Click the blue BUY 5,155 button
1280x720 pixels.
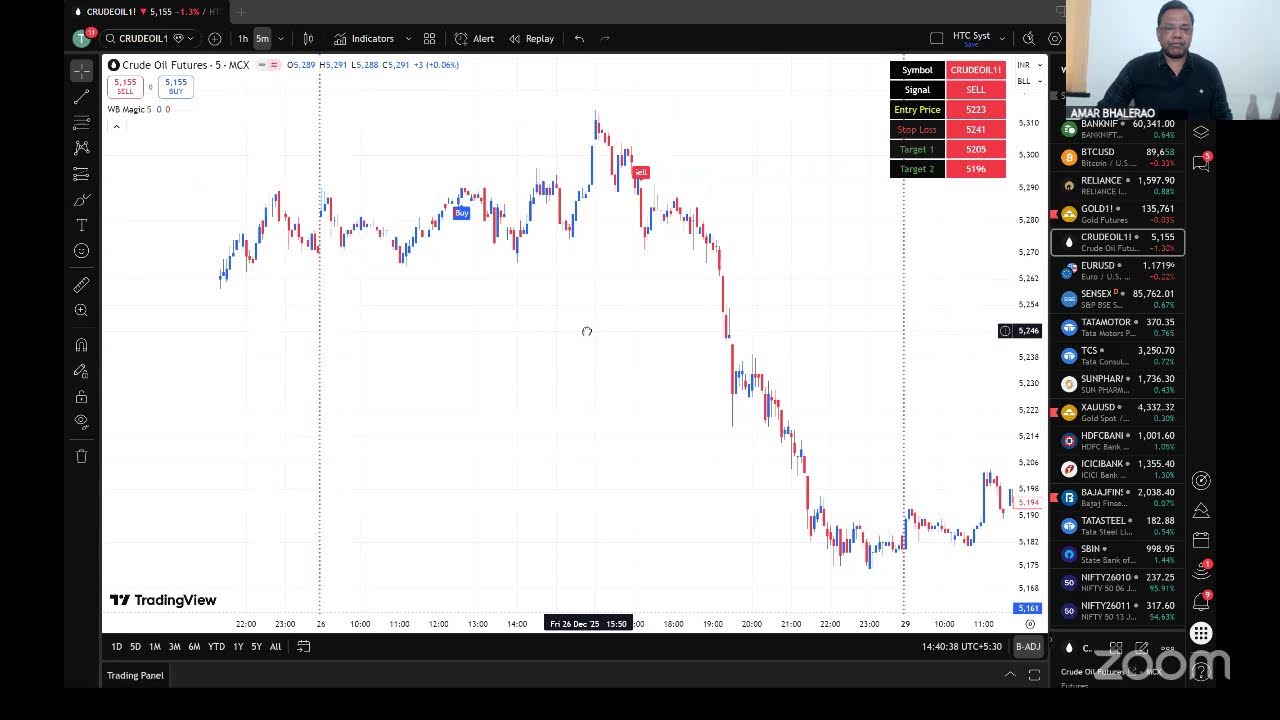(x=176, y=87)
